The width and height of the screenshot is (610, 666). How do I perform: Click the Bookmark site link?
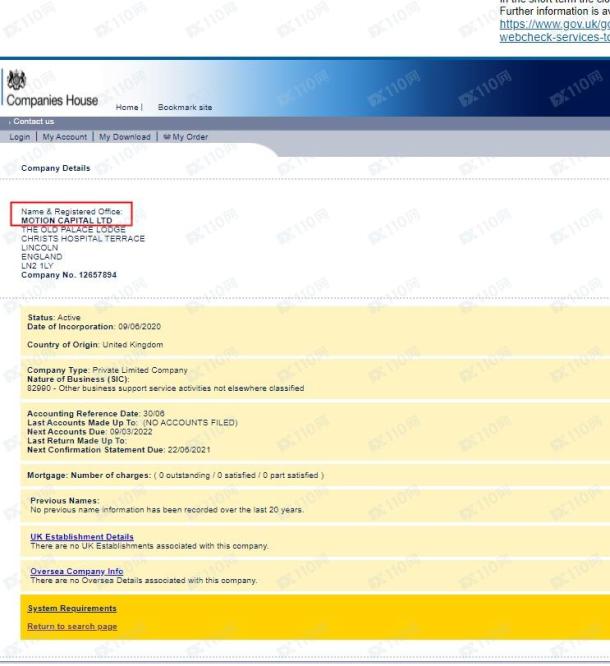[185, 107]
